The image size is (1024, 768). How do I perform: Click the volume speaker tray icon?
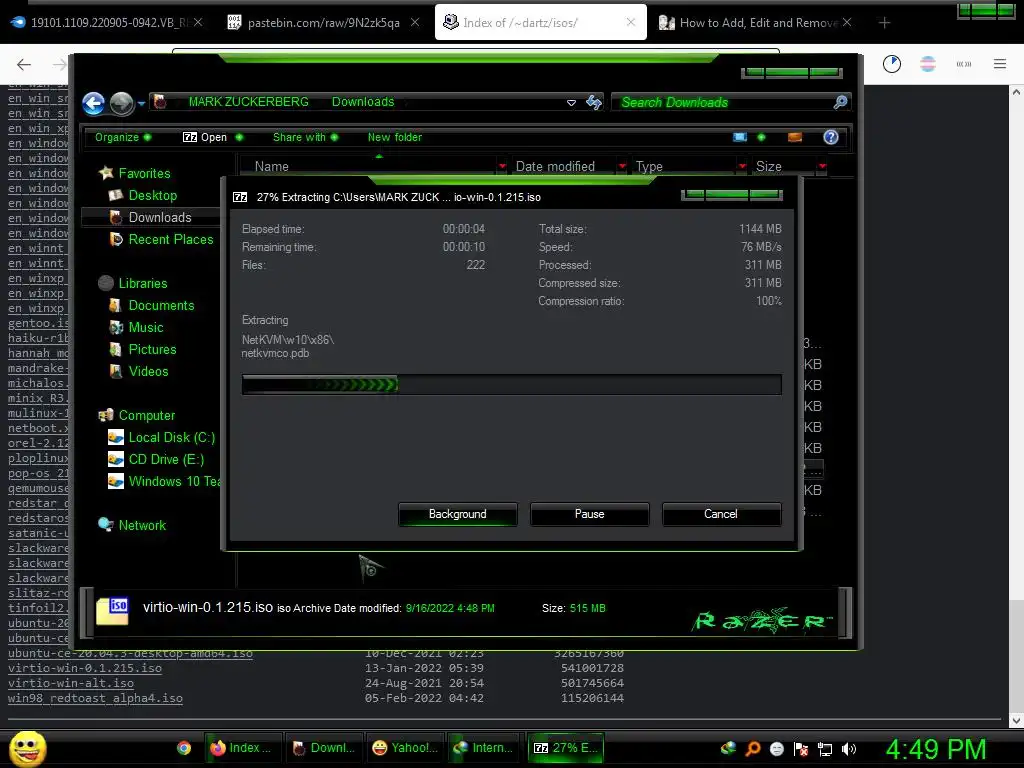[x=849, y=749]
